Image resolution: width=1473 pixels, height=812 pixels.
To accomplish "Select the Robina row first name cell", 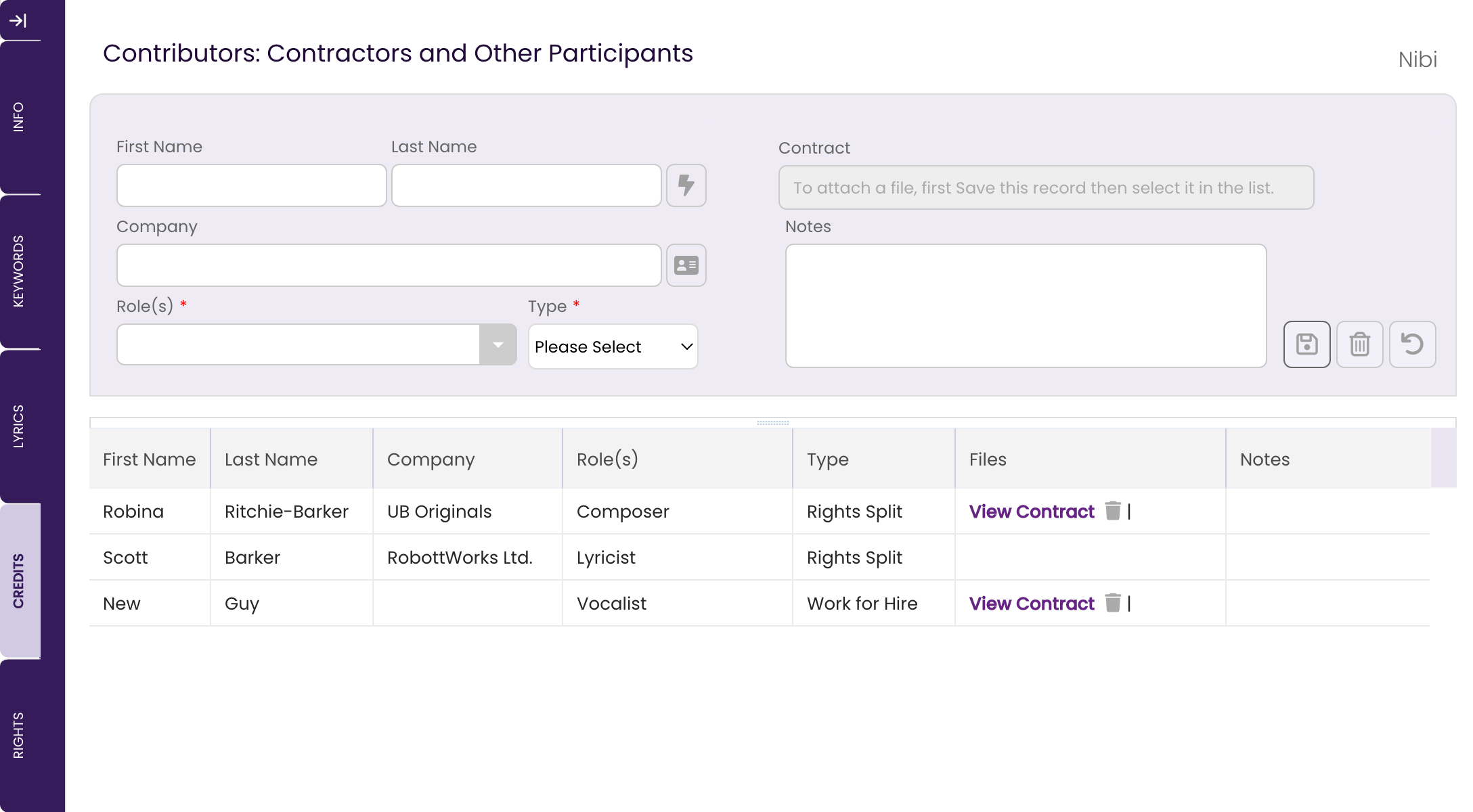I will point(150,512).
